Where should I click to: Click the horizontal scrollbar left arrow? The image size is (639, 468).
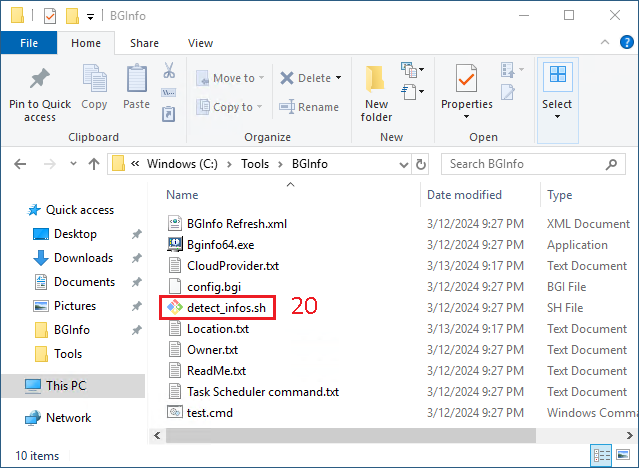(158, 435)
